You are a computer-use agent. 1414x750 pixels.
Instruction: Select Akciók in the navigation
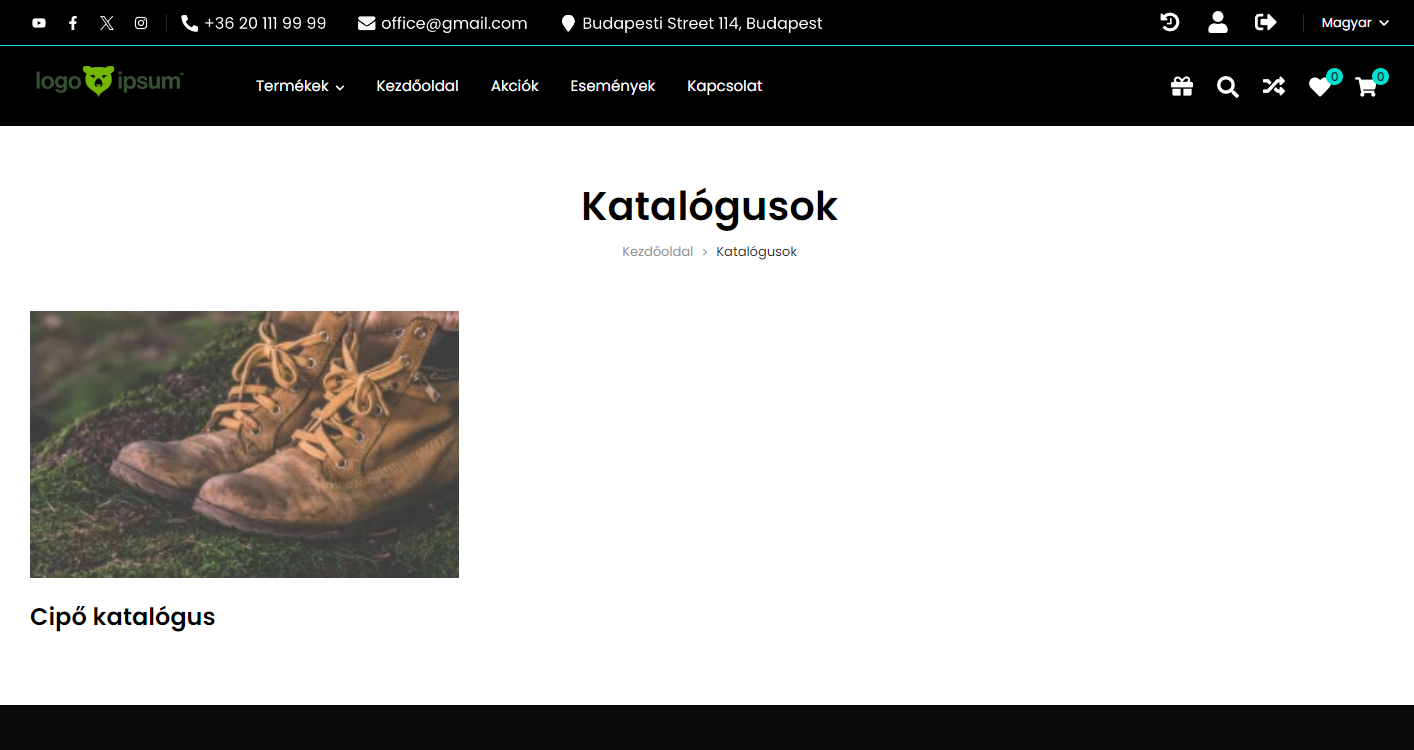(514, 86)
